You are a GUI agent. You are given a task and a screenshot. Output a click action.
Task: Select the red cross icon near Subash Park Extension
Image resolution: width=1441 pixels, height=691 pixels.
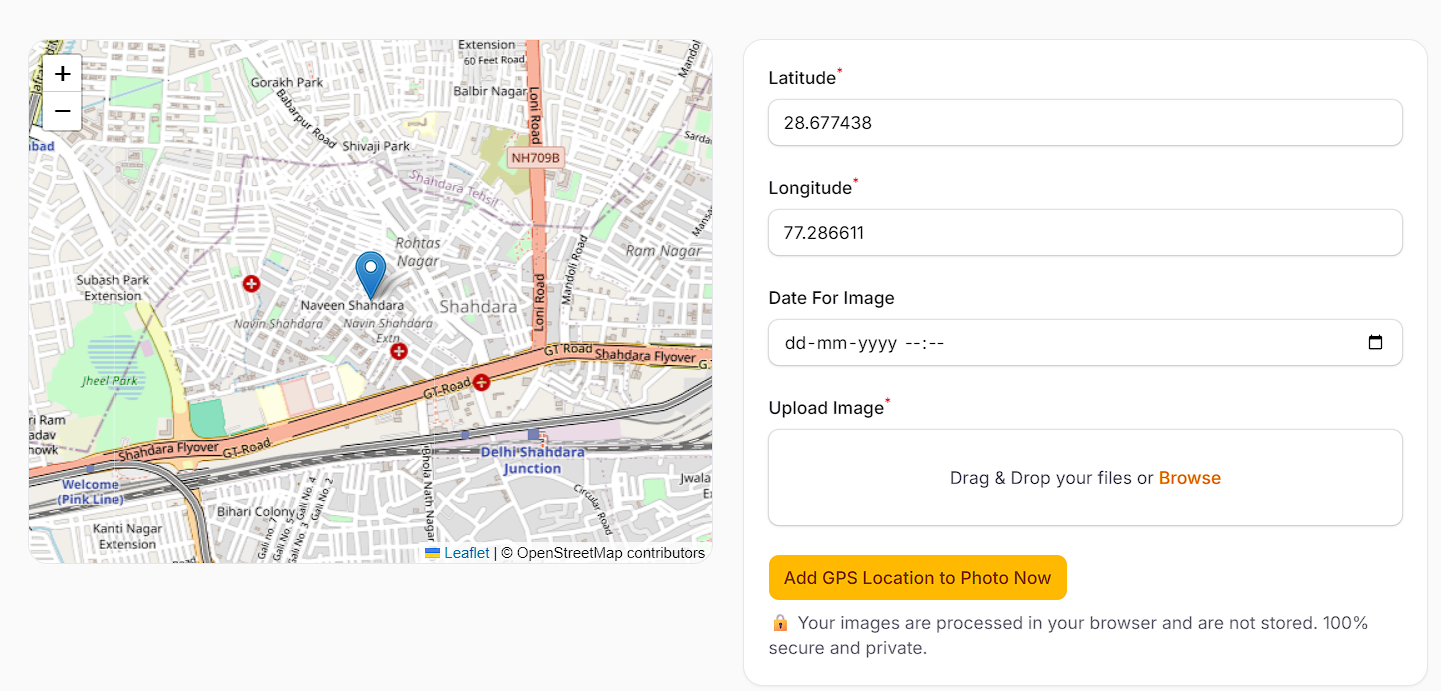point(250,284)
